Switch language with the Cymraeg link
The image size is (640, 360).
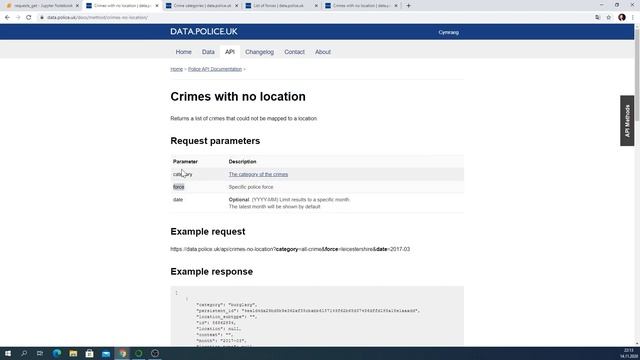click(449, 32)
